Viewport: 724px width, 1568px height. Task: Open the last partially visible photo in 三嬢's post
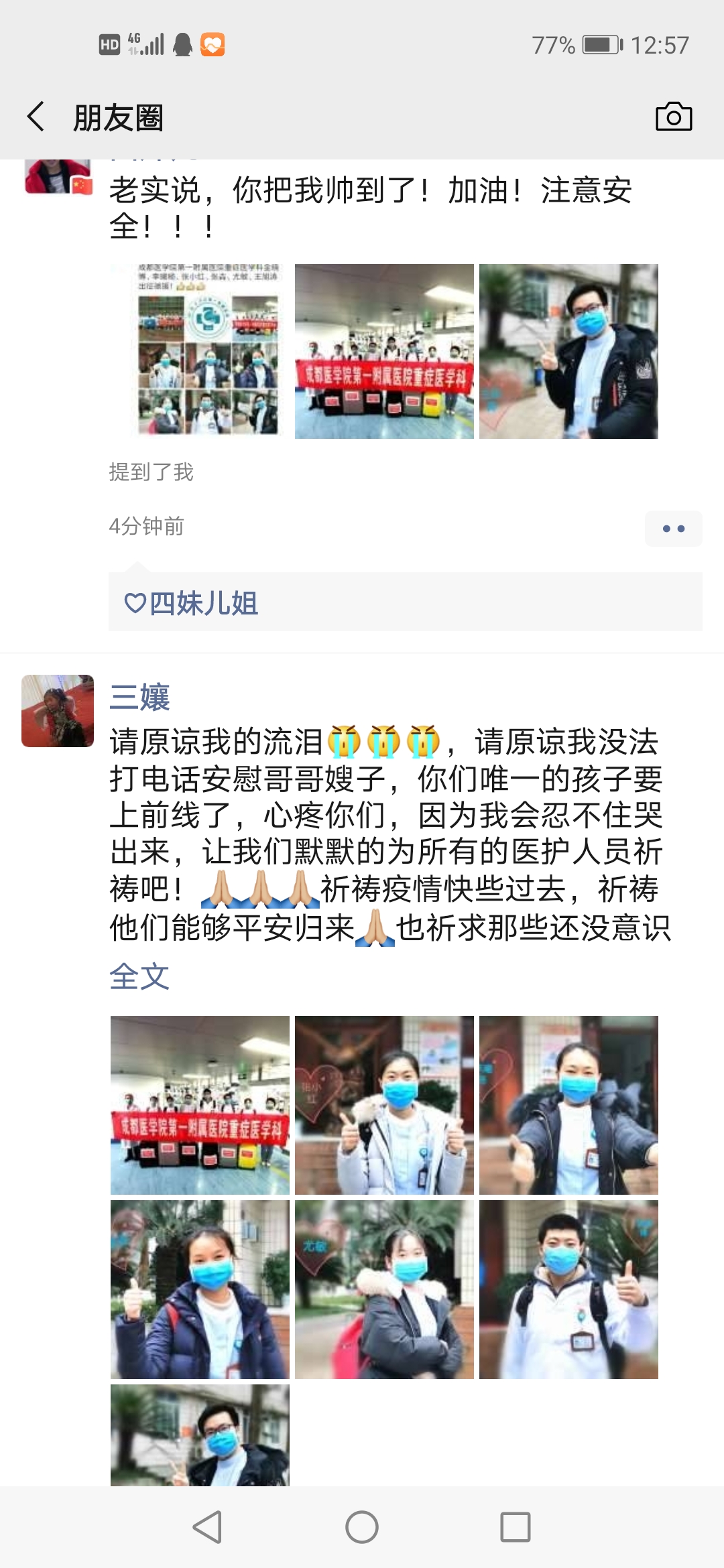[200, 1435]
